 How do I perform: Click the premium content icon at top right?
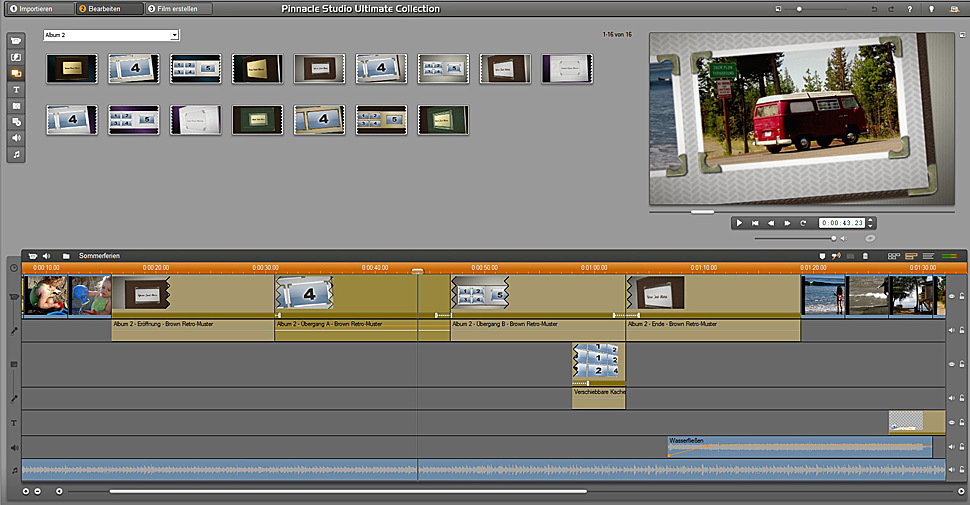click(x=955, y=9)
